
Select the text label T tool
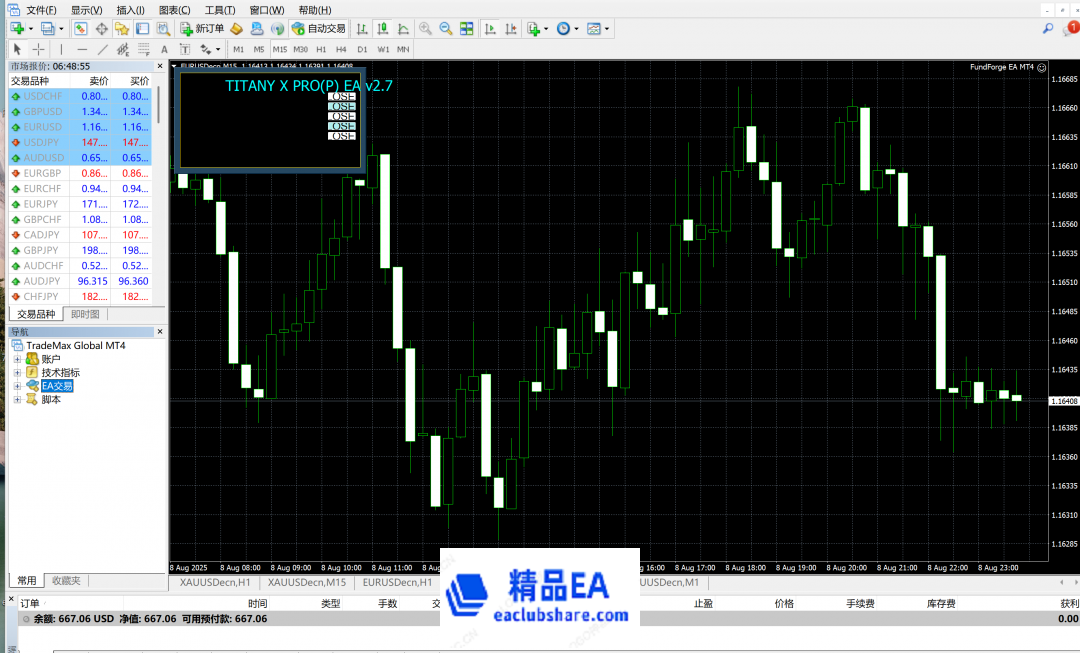[185, 49]
